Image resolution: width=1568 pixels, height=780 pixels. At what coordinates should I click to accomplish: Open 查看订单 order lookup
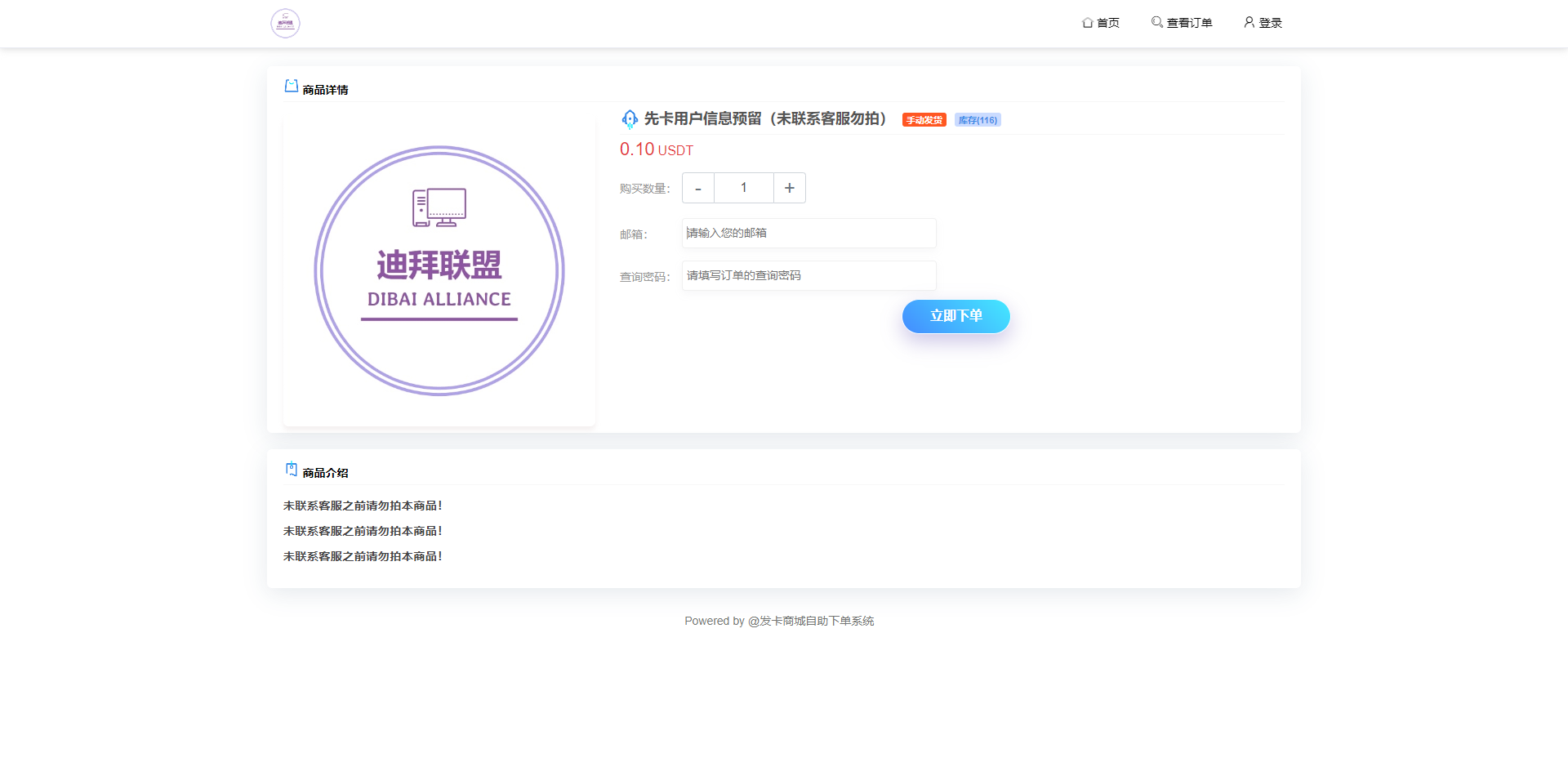click(x=1182, y=23)
